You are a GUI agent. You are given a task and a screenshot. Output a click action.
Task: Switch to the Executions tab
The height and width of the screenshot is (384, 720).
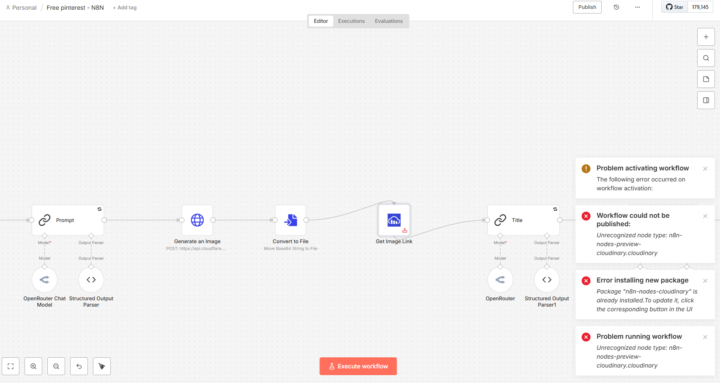(x=351, y=21)
